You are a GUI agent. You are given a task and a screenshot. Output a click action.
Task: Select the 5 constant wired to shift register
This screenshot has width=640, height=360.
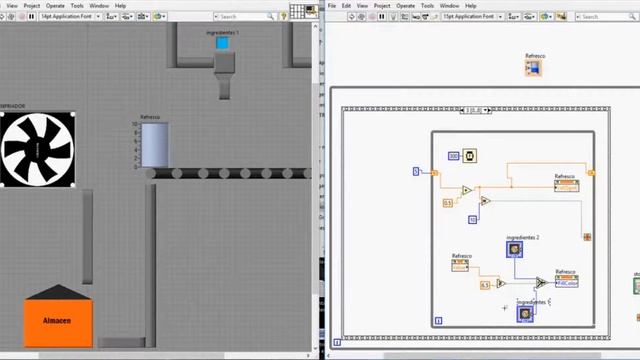tap(416, 171)
